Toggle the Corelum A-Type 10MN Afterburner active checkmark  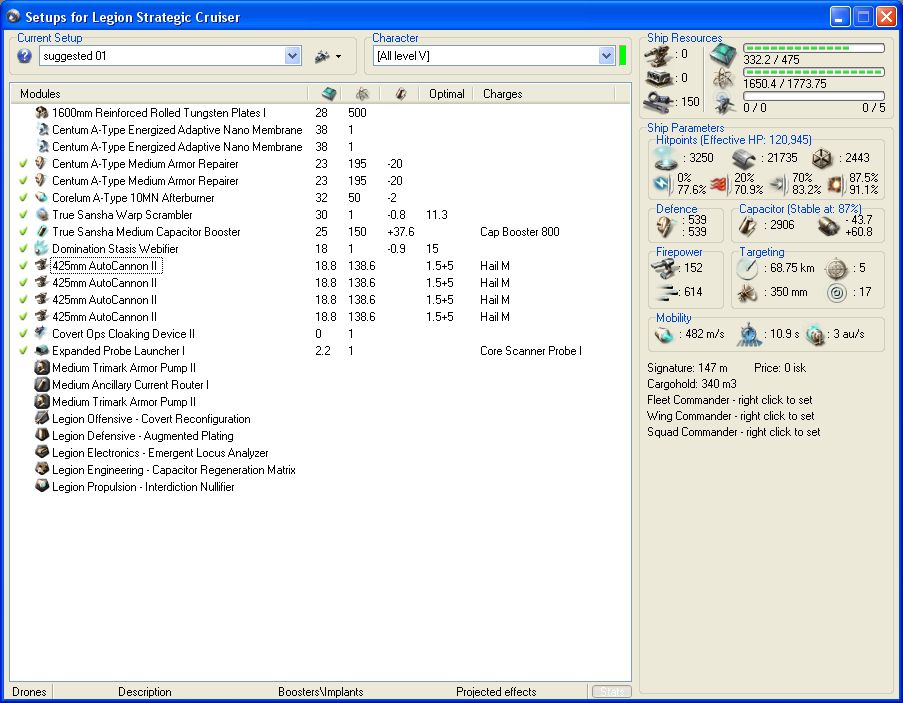coord(23,197)
